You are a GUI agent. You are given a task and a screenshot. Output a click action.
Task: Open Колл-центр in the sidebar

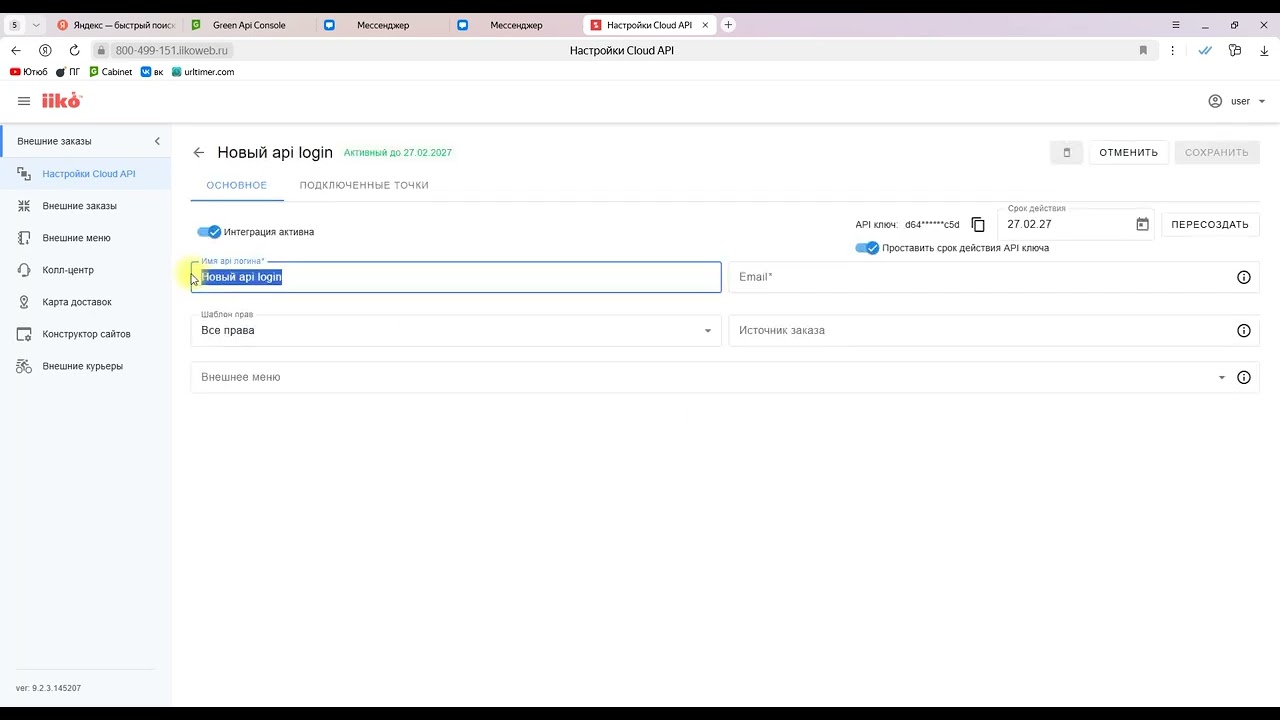coord(68,270)
